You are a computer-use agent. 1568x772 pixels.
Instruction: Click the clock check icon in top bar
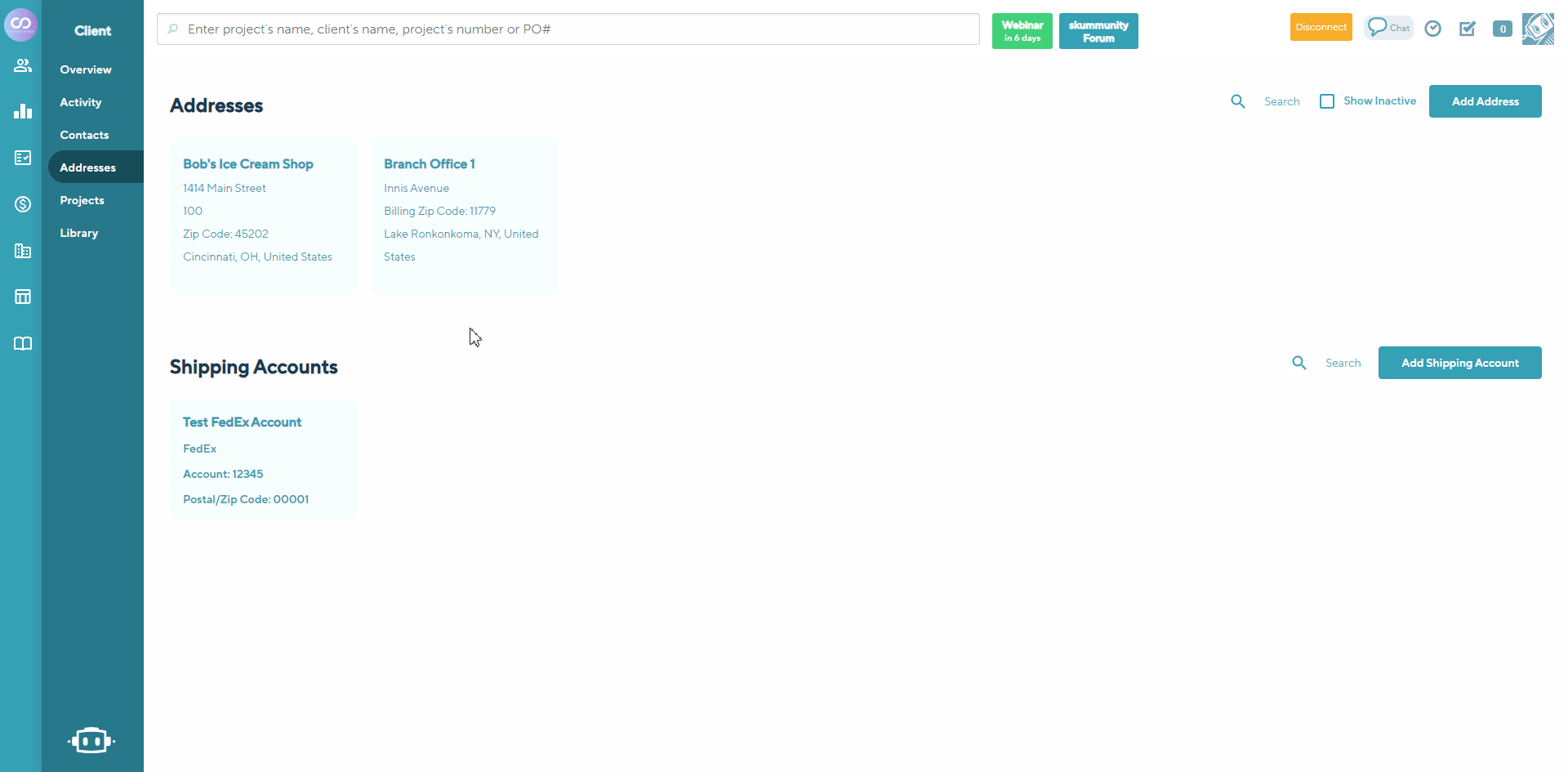(x=1433, y=28)
